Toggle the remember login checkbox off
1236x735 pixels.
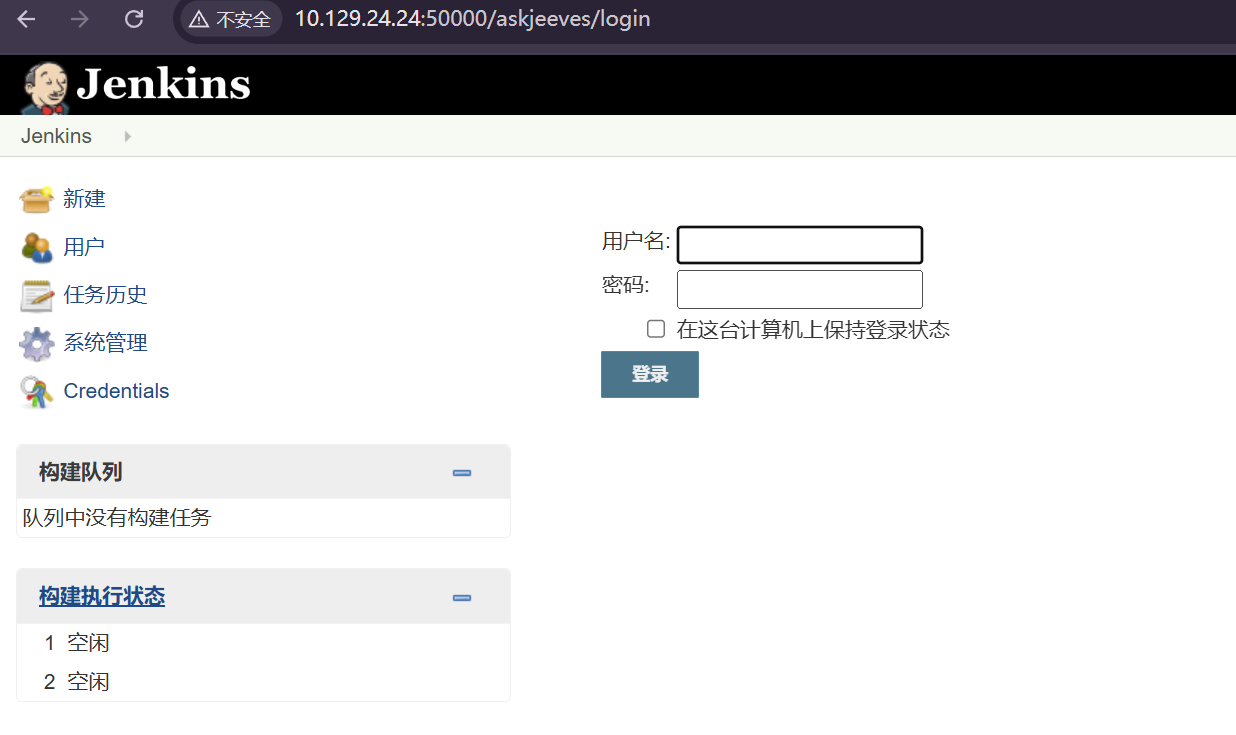(x=655, y=328)
